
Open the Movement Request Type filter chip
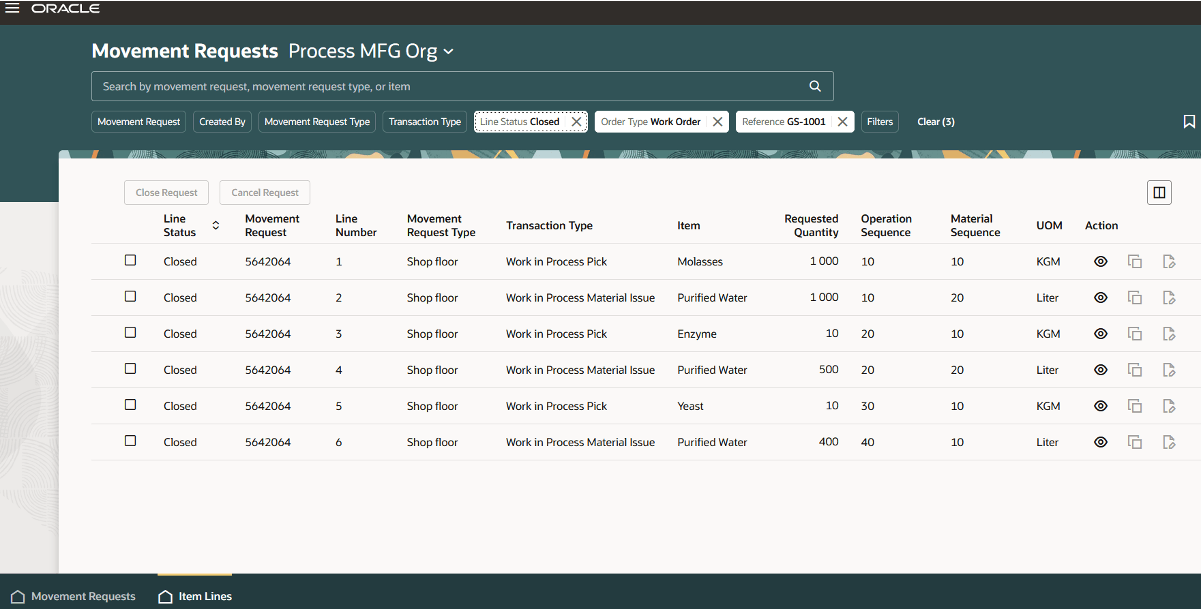(317, 122)
